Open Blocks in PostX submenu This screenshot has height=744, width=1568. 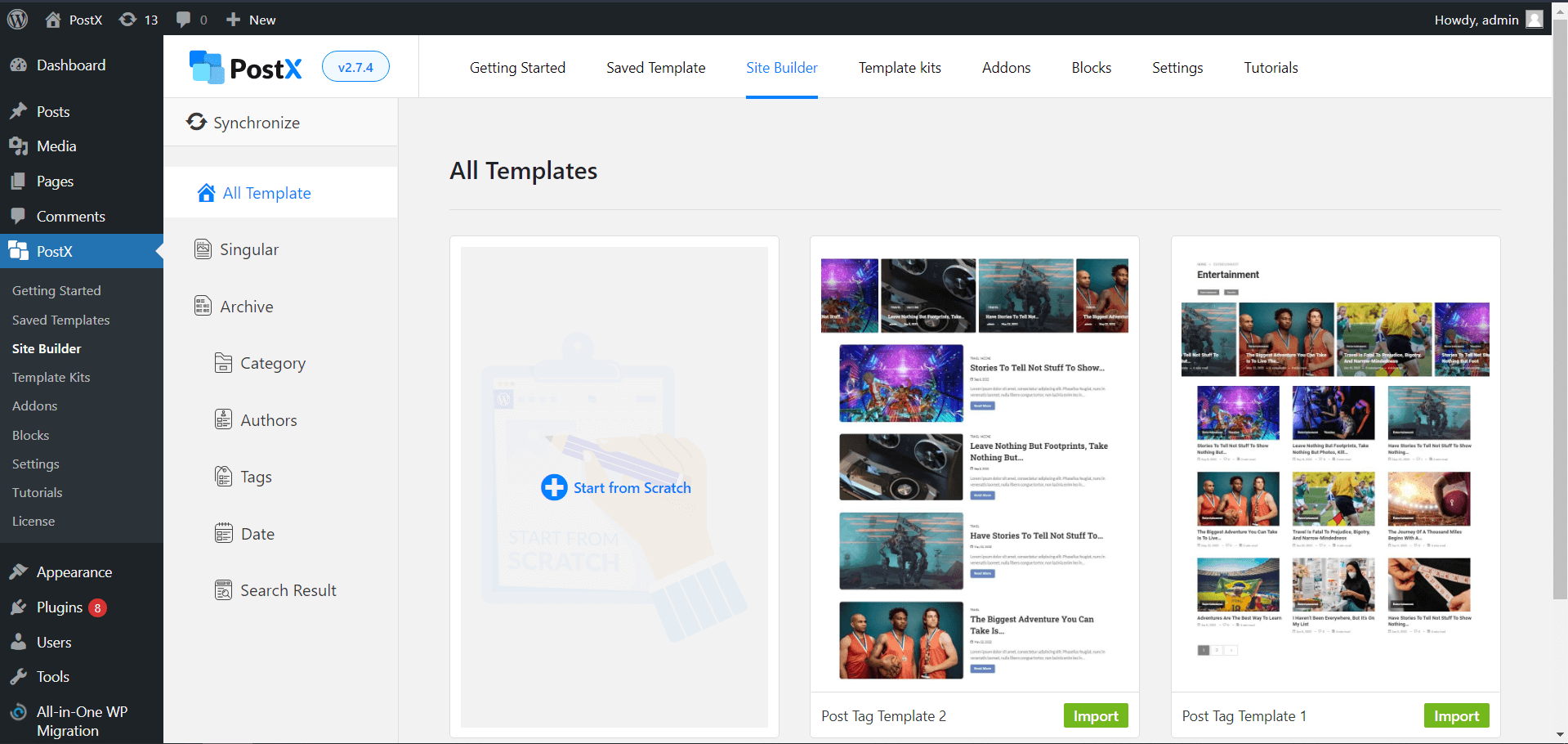[x=30, y=436]
